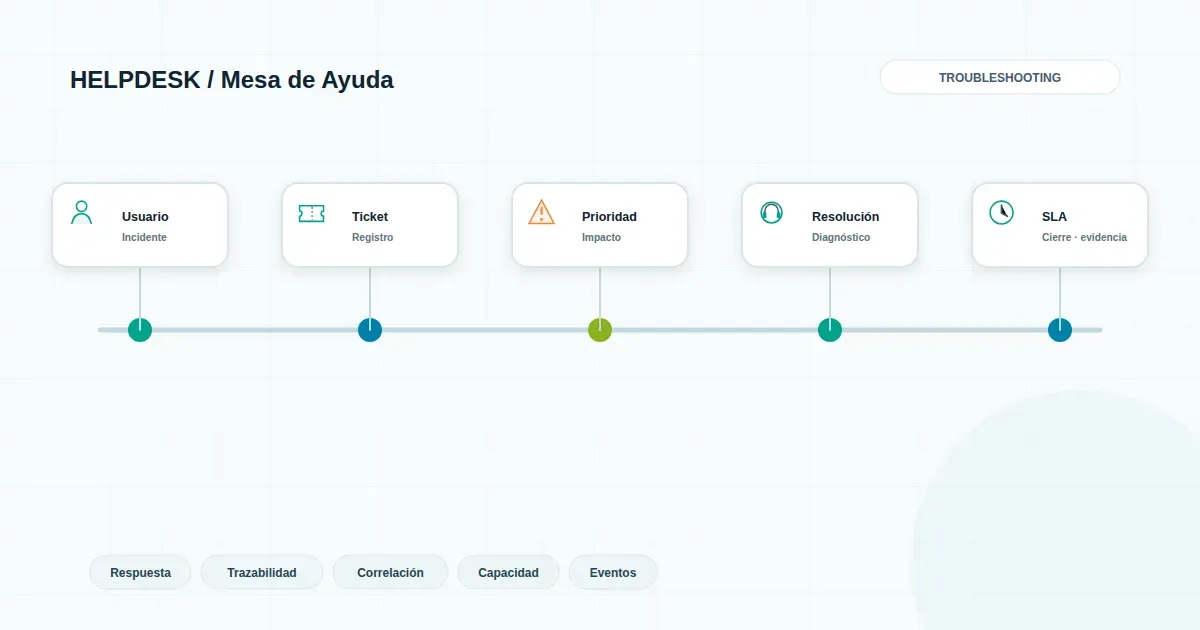This screenshot has height=630, width=1200.
Task: Click the Resolución card title
Action: pos(845,217)
